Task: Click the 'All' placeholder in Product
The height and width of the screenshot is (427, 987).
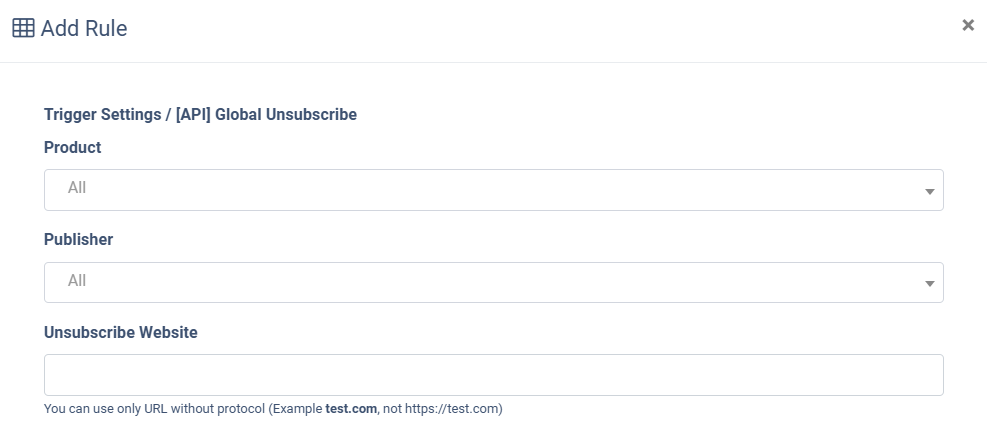Action: [77, 188]
